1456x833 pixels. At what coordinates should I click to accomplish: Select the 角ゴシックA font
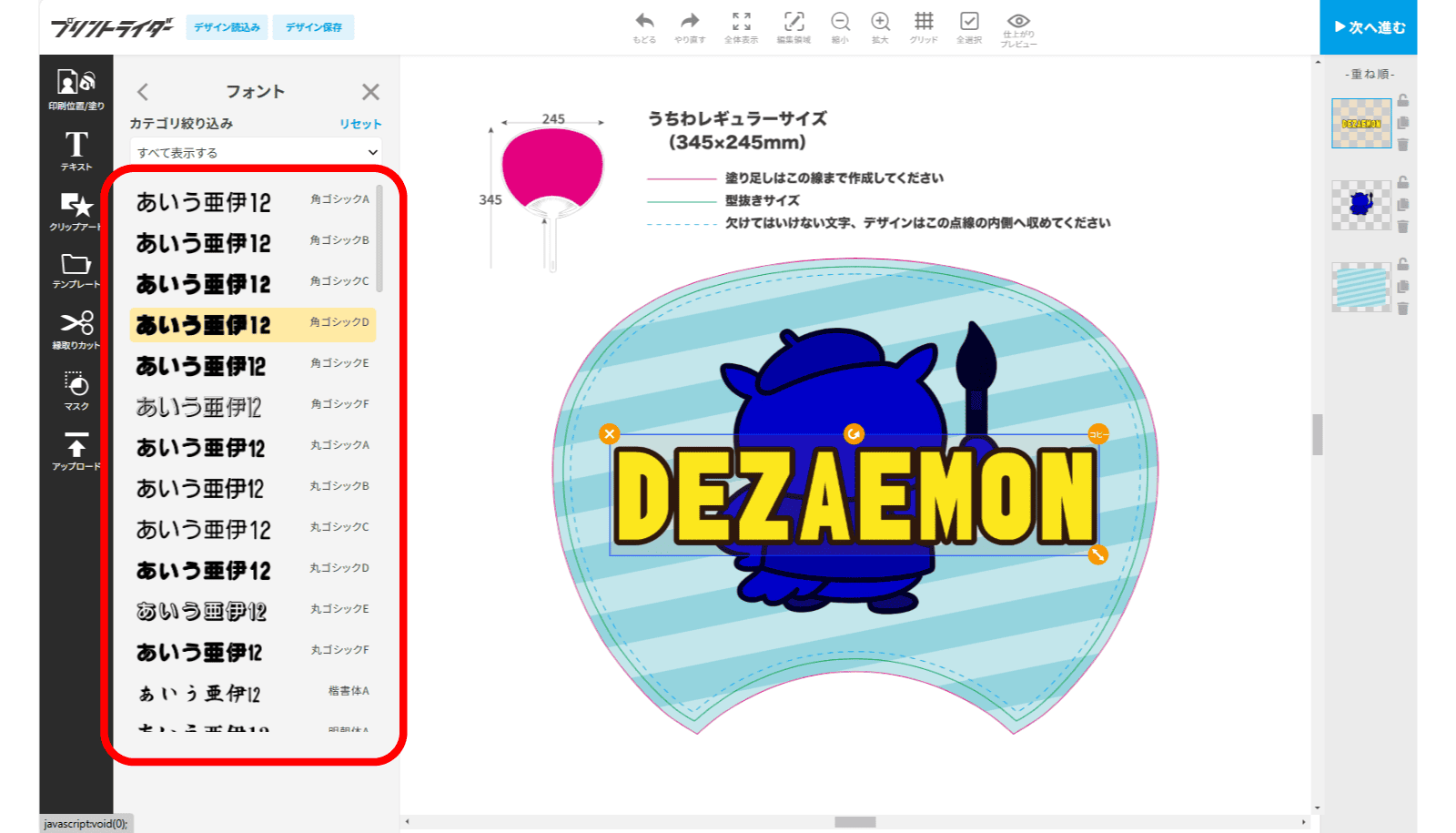pyautogui.click(x=253, y=201)
